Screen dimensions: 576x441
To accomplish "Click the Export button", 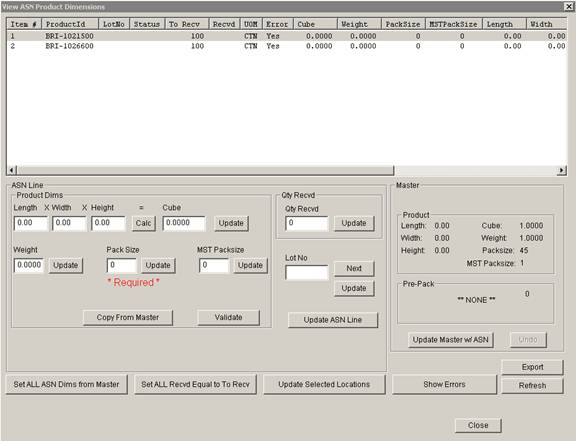I will [532, 367].
